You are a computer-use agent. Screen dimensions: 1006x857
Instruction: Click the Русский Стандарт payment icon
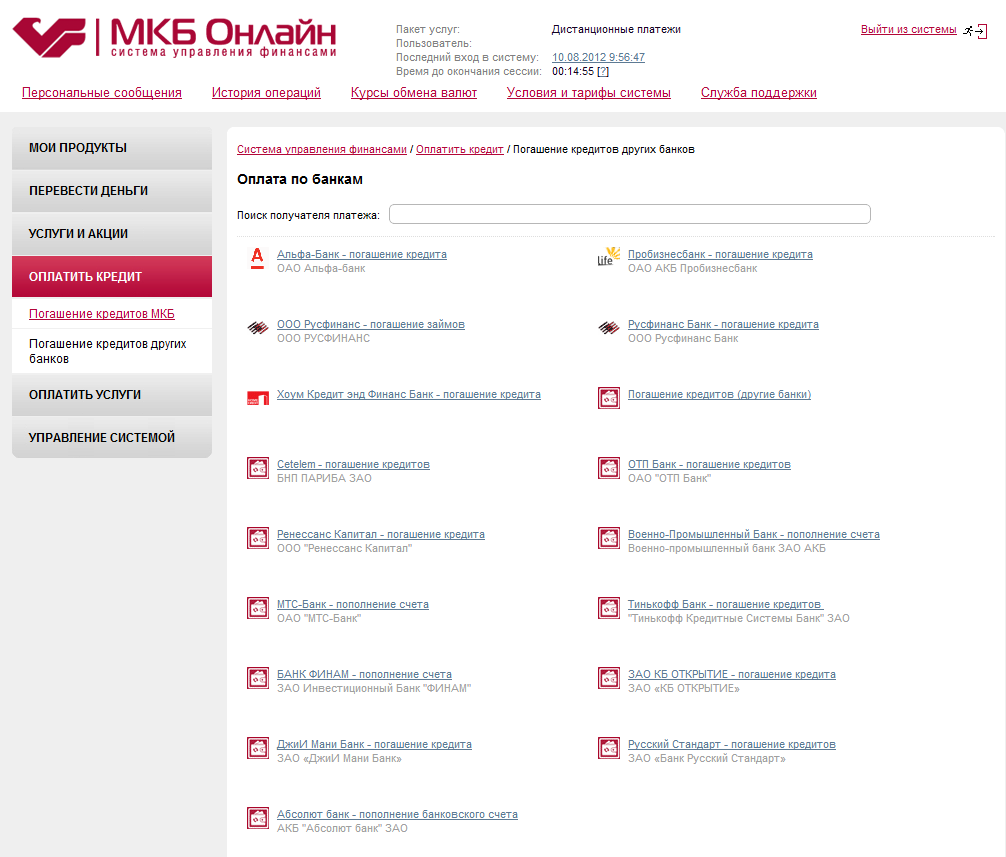tap(609, 748)
